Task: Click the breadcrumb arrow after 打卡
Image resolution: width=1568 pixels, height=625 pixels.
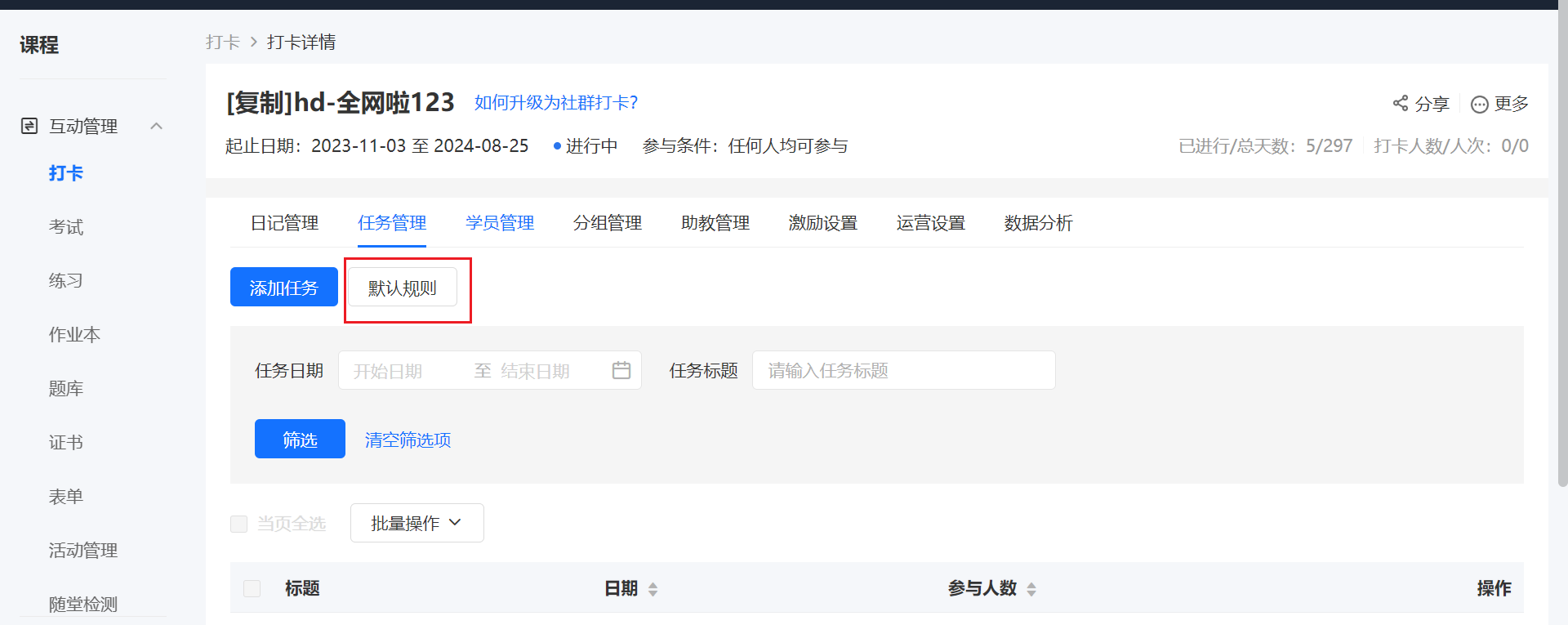Action: 253,42
